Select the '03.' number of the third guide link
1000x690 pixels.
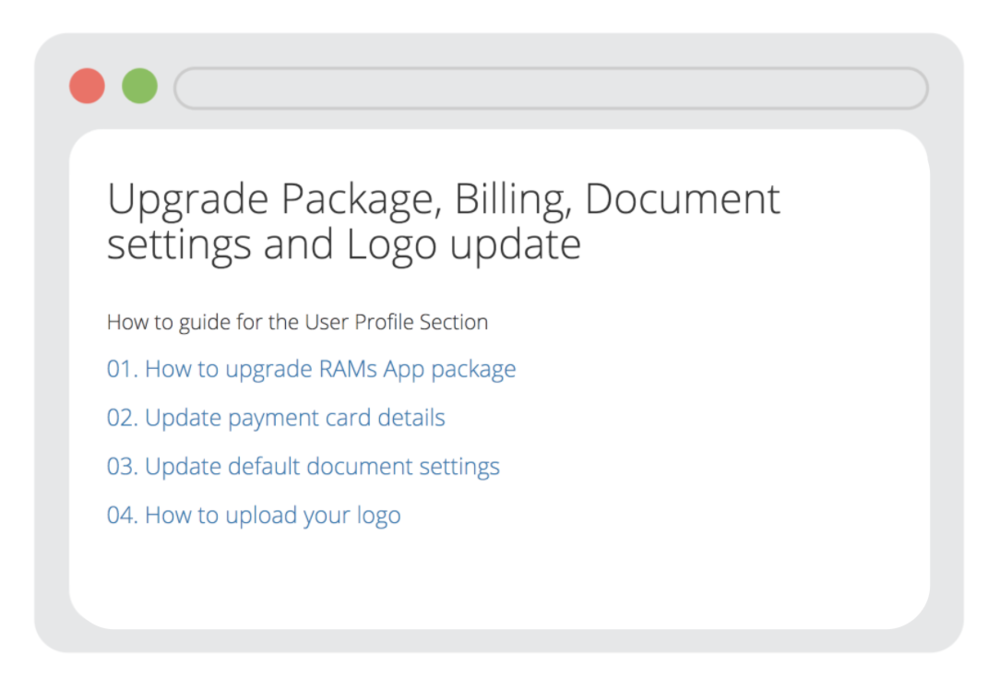pyautogui.click(x=122, y=466)
